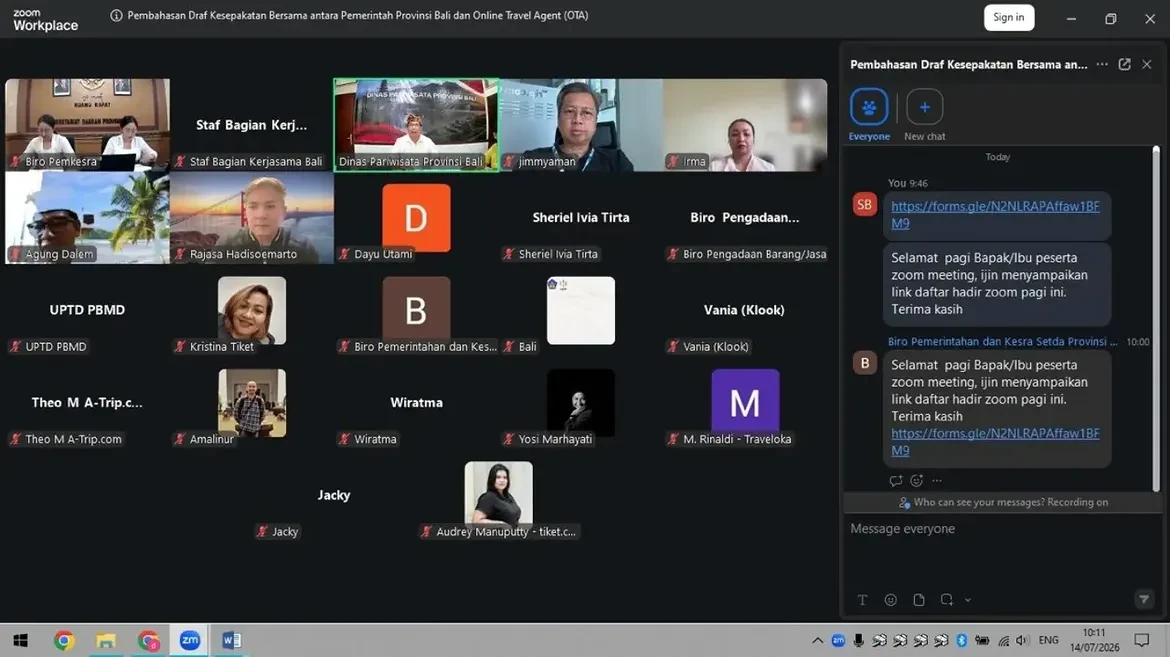Screen dimensions: 1170x657
Task: Click Who can see your messages
Action: (x=978, y=502)
